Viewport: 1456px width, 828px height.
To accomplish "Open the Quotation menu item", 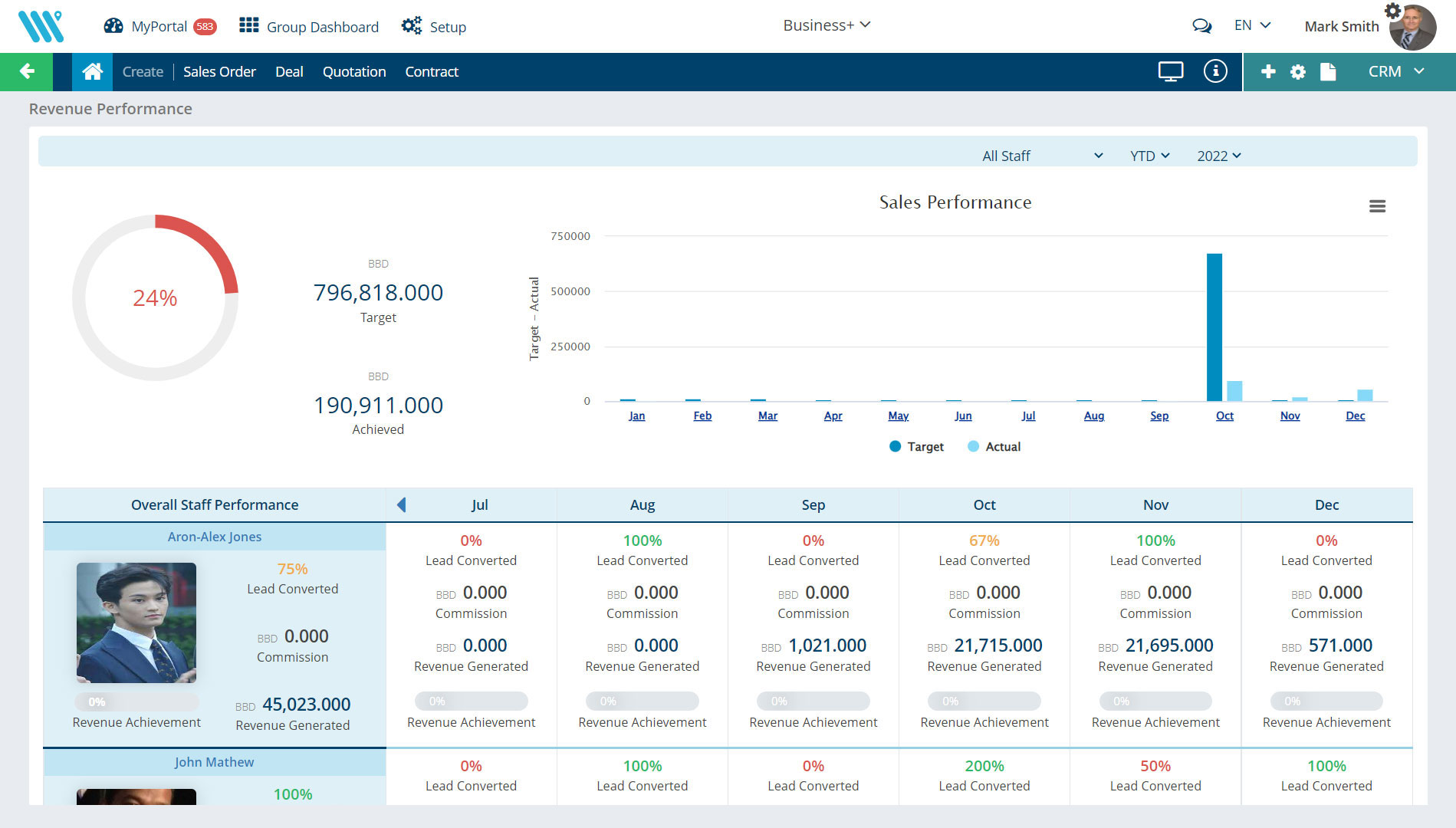I will click(x=353, y=71).
